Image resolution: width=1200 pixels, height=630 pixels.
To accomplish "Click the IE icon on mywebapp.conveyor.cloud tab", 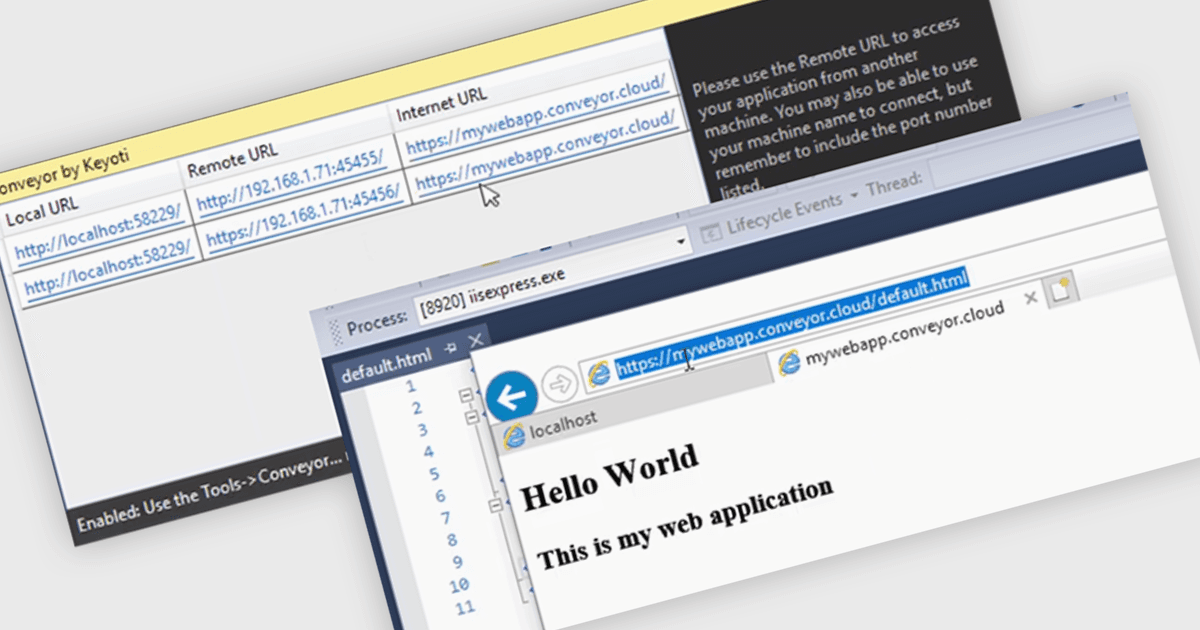I will click(x=789, y=362).
